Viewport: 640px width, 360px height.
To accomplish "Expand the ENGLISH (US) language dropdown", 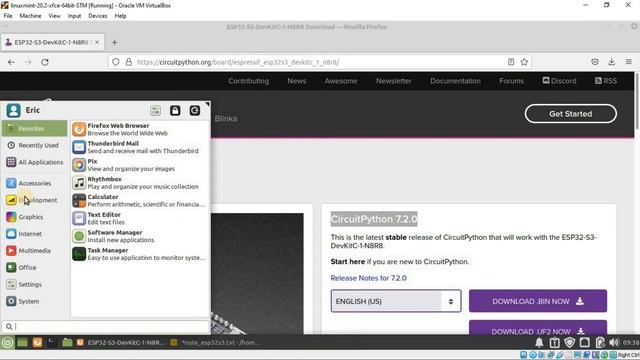I will [396, 301].
